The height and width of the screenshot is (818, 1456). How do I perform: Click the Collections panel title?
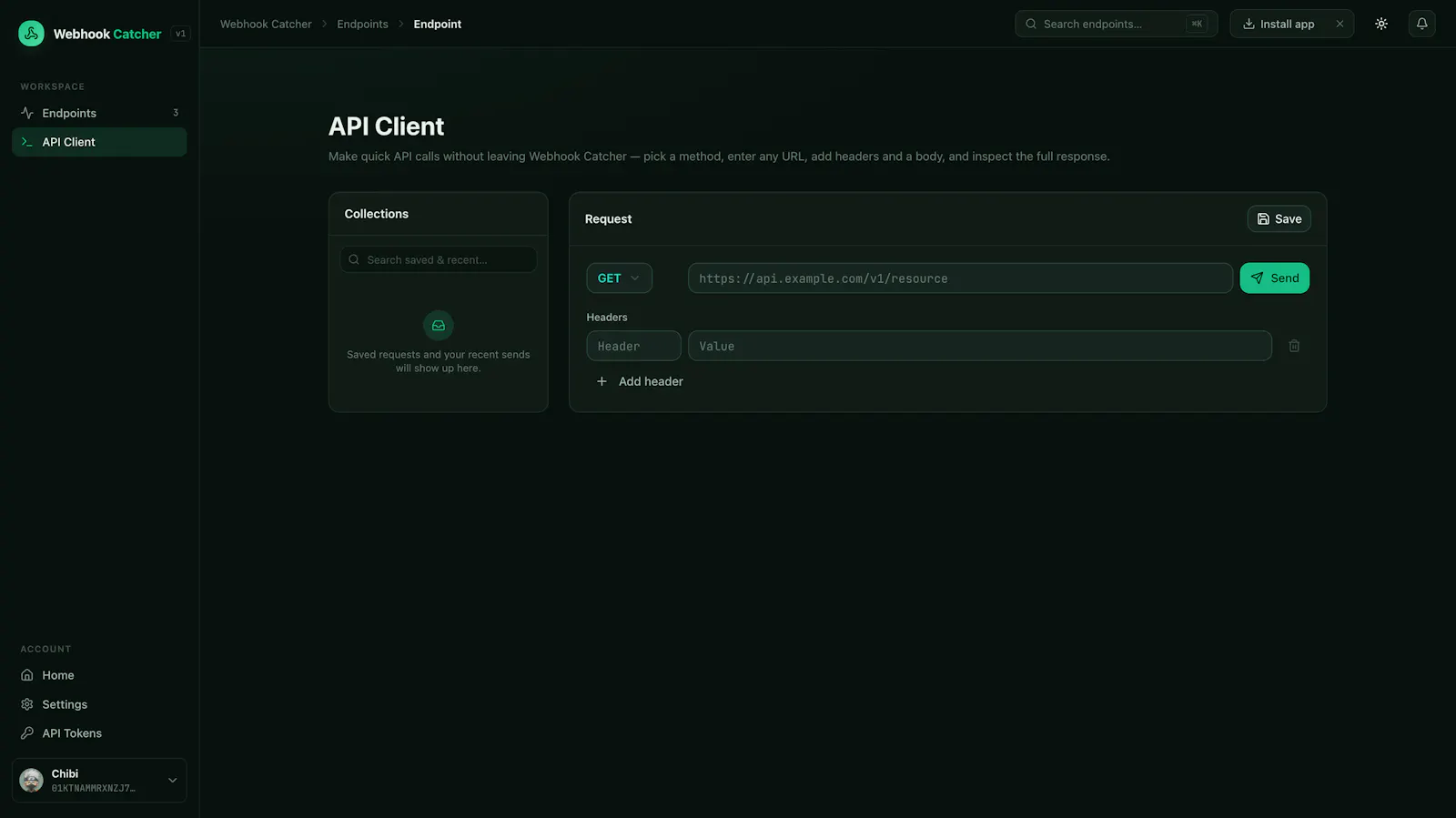(x=377, y=214)
